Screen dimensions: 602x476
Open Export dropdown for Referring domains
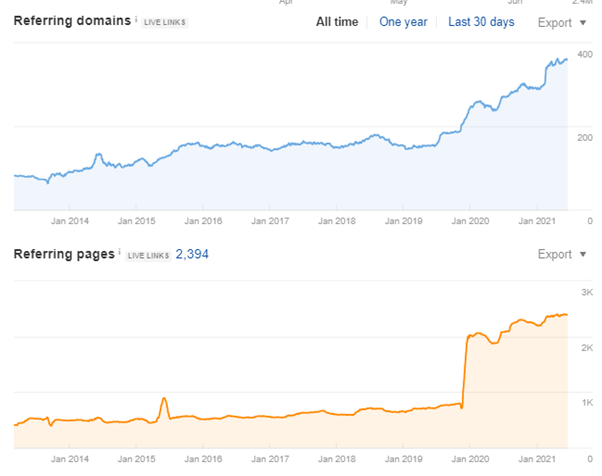[562, 23]
